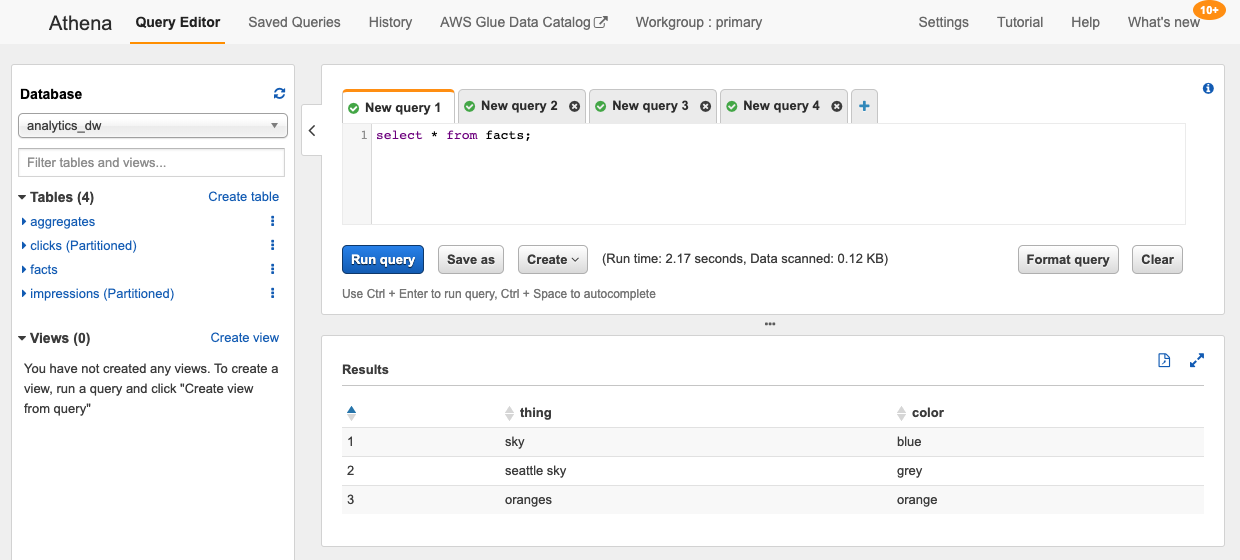Click Workgroup : primary

699,22
